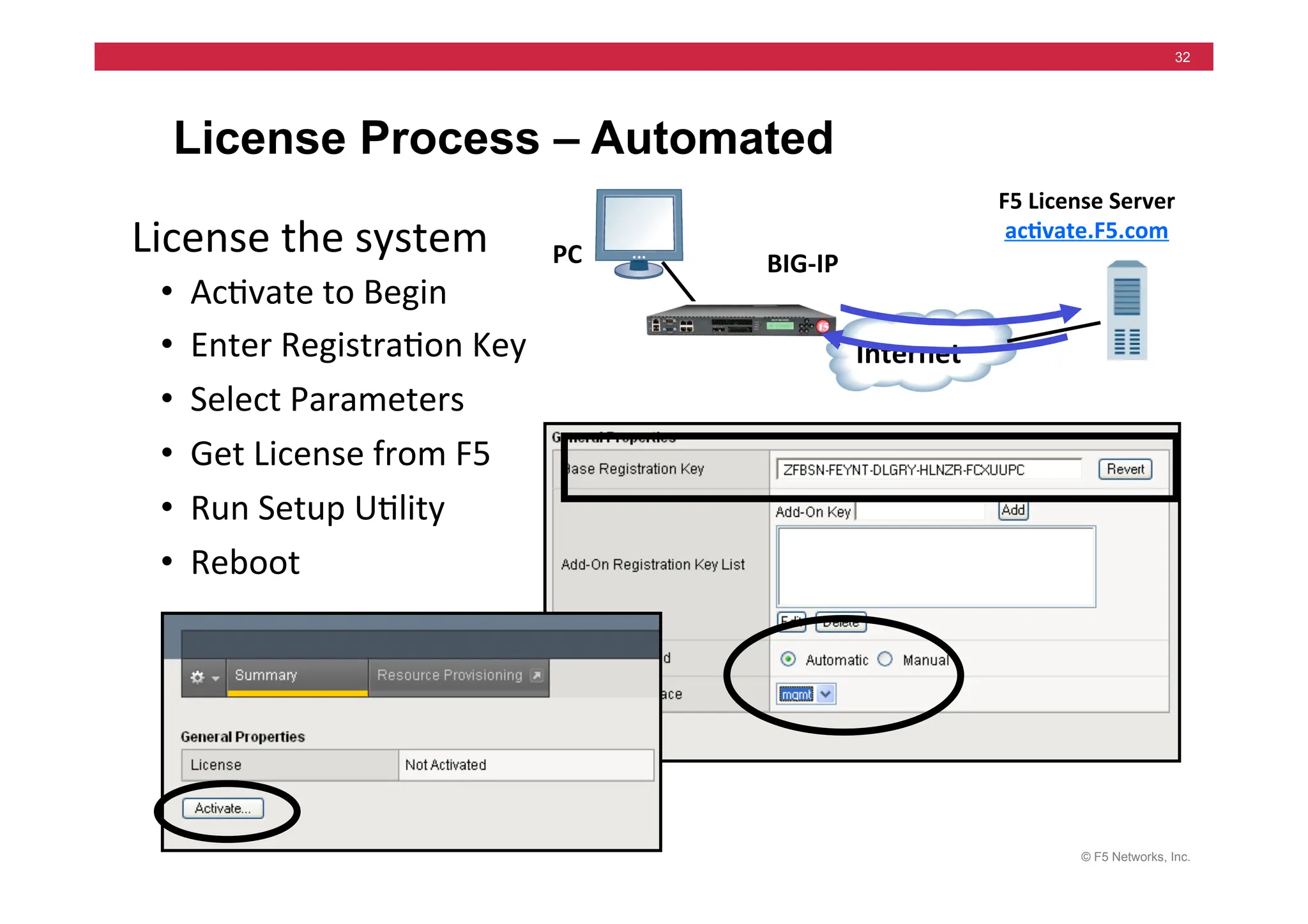The width and height of the screenshot is (1308, 924).
Task: Click the 'General Properties' heading in Summary panel
Action: (243, 737)
